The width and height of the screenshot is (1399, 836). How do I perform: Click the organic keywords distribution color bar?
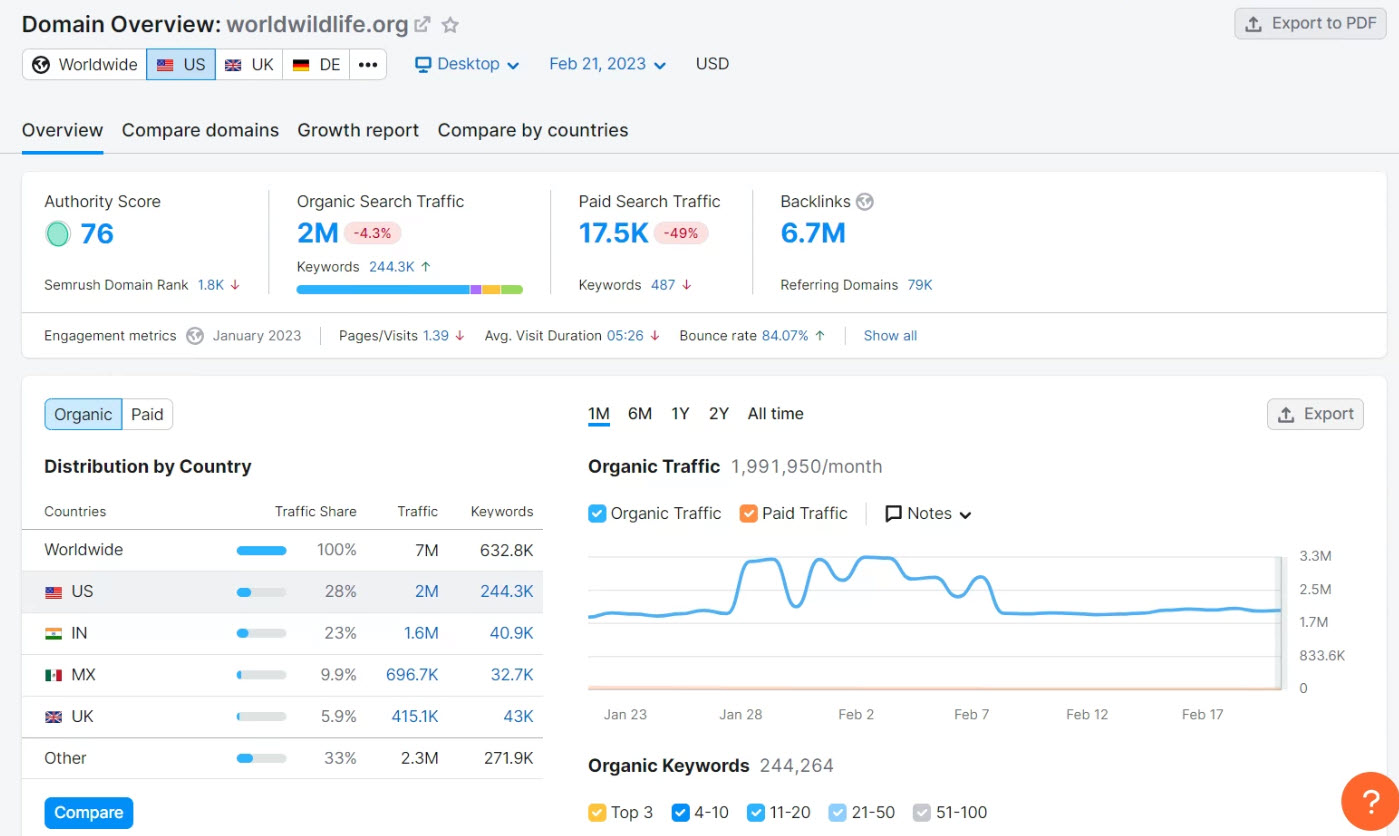[x=410, y=289]
